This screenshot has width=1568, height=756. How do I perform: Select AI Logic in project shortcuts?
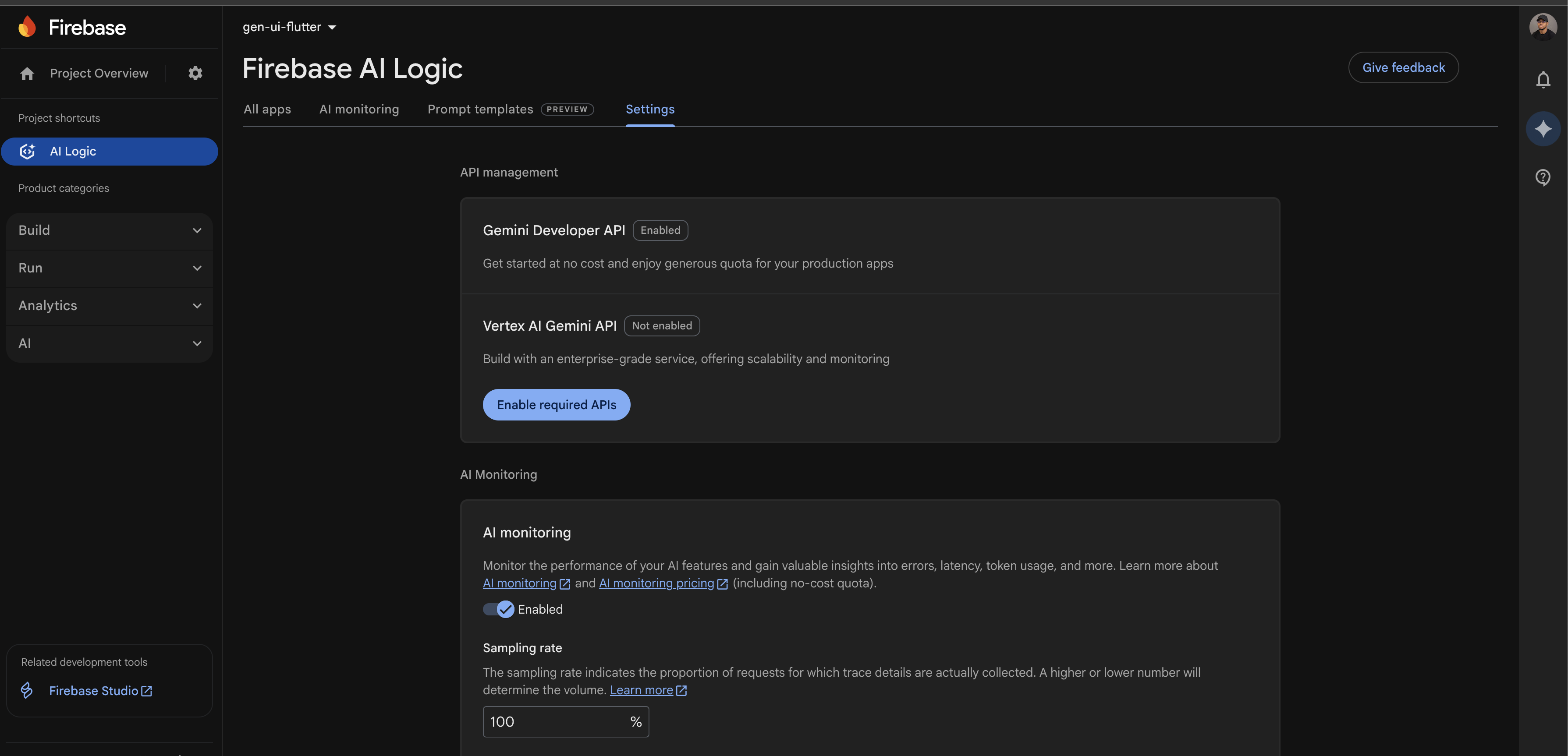pos(110,152)
